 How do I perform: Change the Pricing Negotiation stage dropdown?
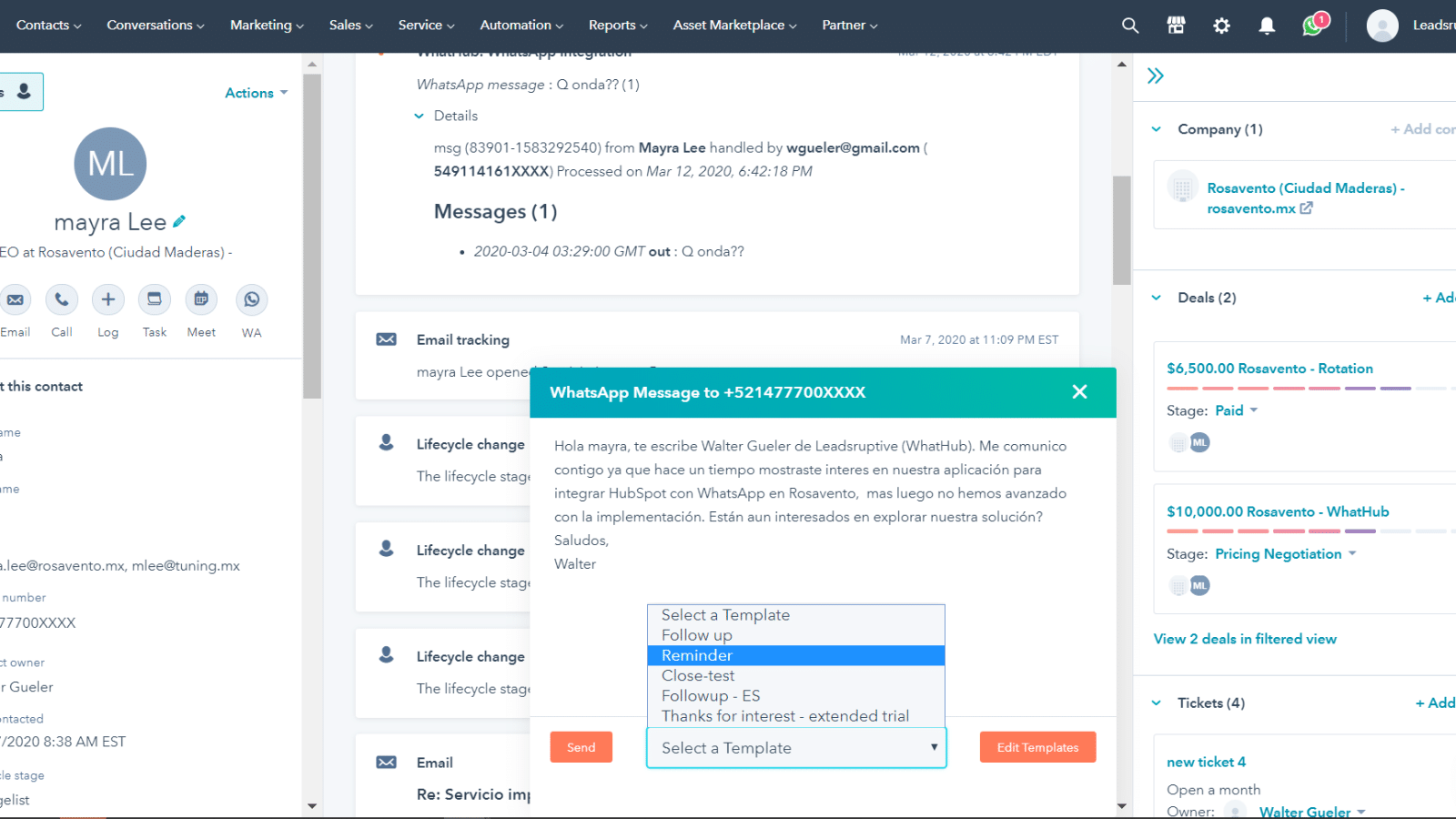click(1284, 553)
